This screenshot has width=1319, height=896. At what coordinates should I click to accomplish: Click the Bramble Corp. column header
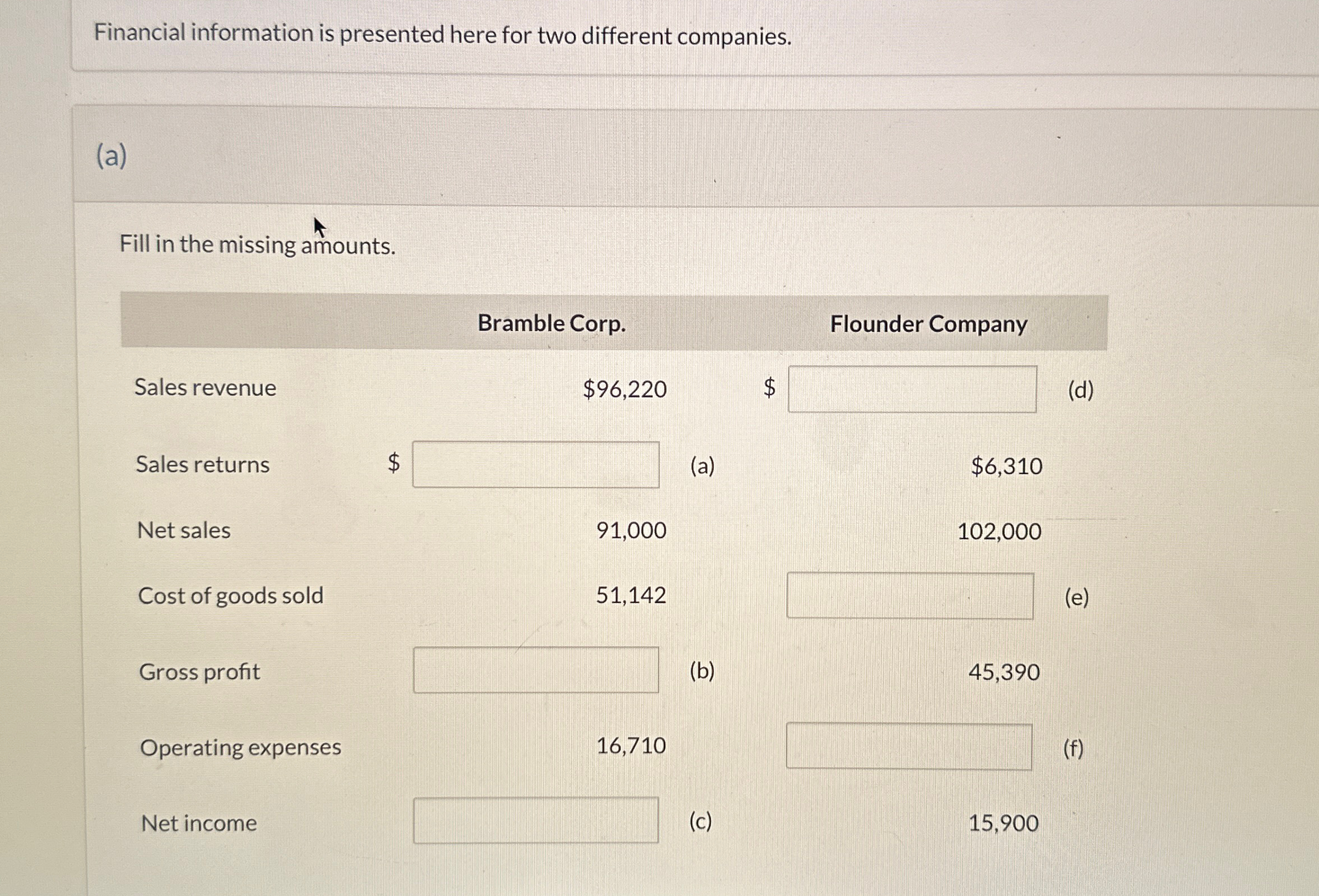pos(552,323)
